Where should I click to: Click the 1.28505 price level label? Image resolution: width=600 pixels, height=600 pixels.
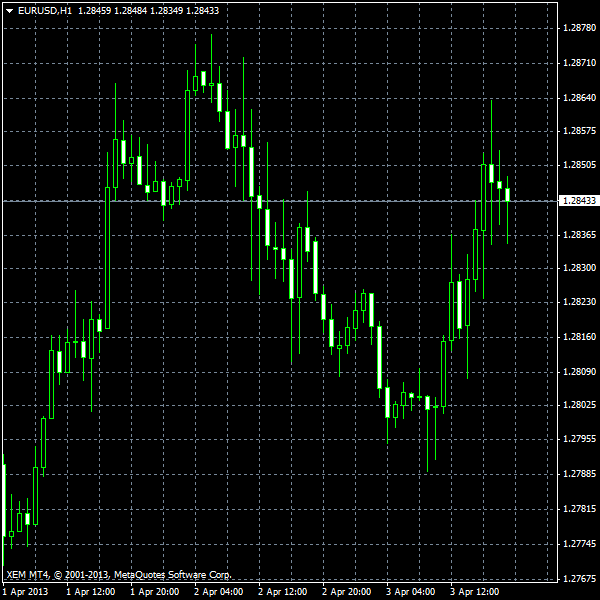point(580,165)
